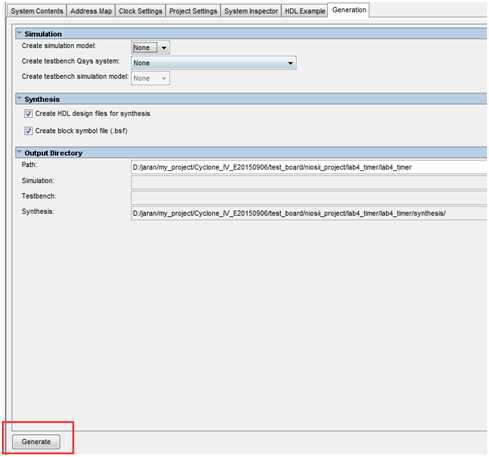Open the System Inspector tab
The image size is (489, 457).
click(251, 11)
